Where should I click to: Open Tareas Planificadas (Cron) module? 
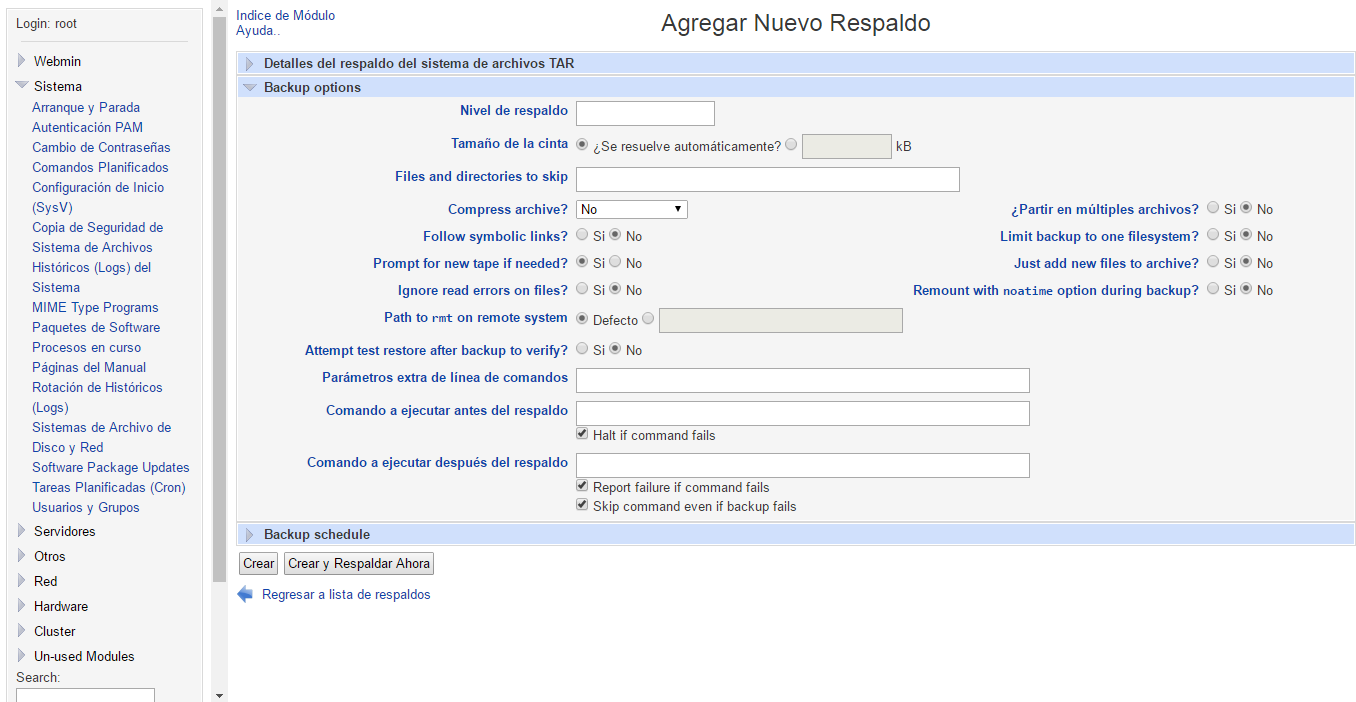tap(108, 487)
